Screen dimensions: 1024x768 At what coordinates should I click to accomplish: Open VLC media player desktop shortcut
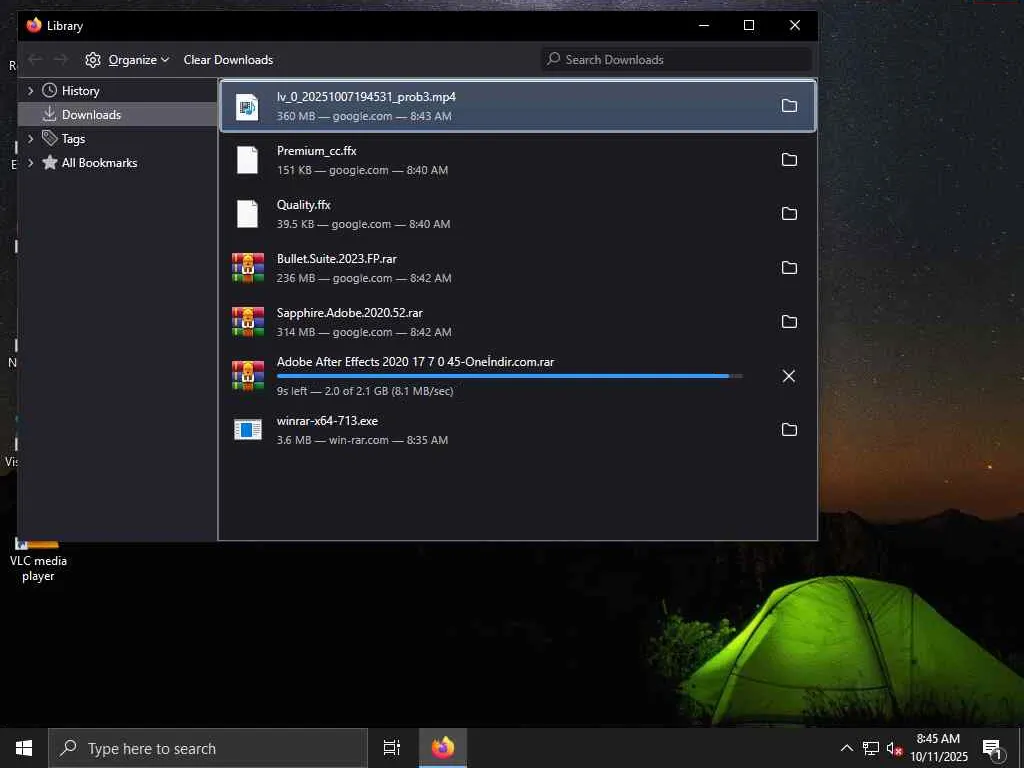tap(38, 560)
